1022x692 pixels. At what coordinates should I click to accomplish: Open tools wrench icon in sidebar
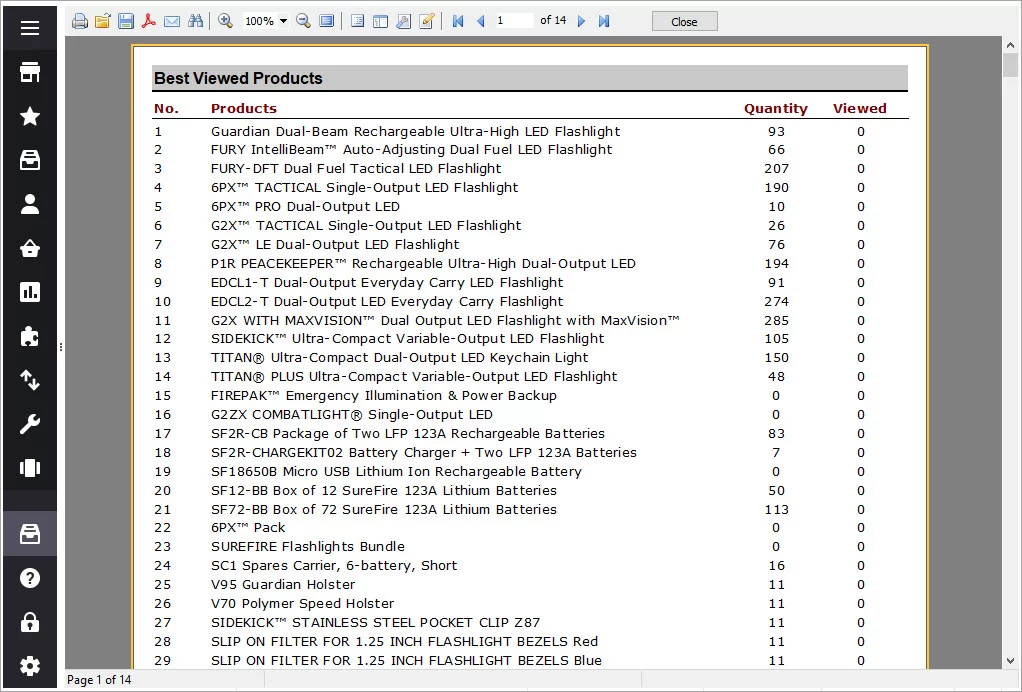[30, 424]
